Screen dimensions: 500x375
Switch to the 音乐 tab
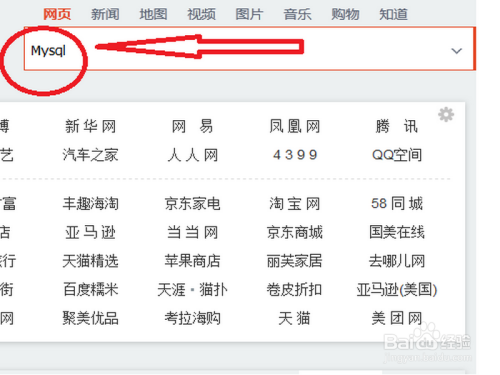pos(297,14)
